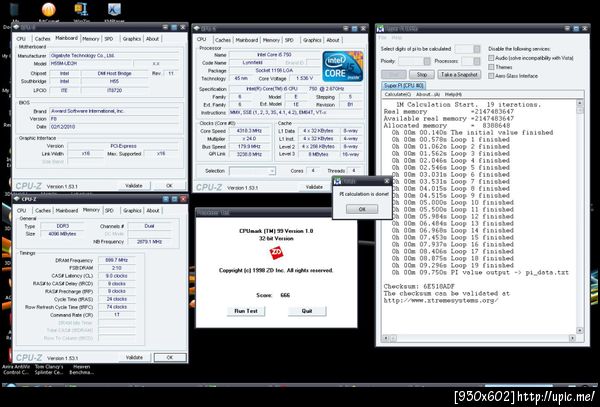Click the red ZD logo in CPUmark

276,252
